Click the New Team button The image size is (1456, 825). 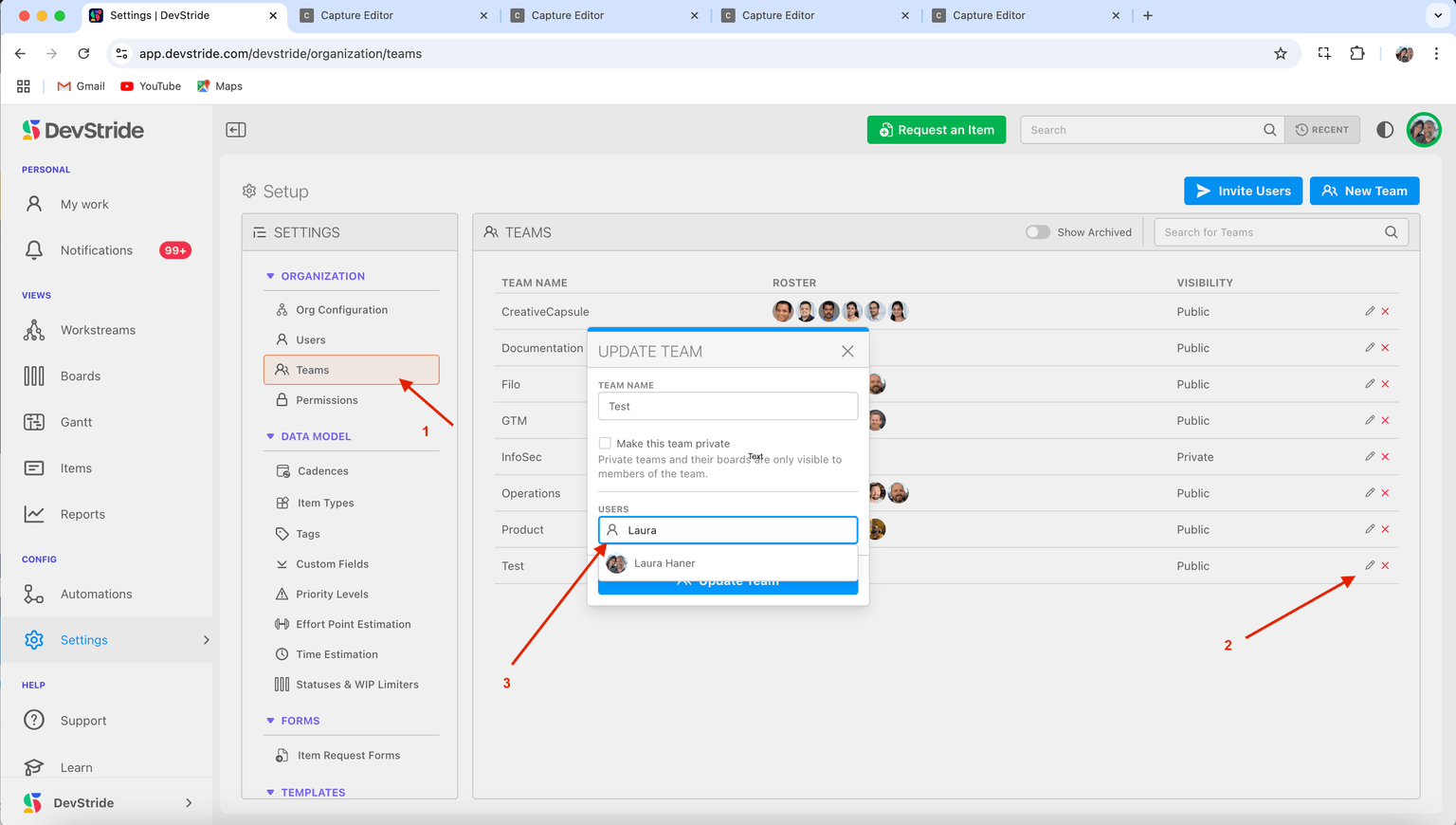(x=1364, y=191)
